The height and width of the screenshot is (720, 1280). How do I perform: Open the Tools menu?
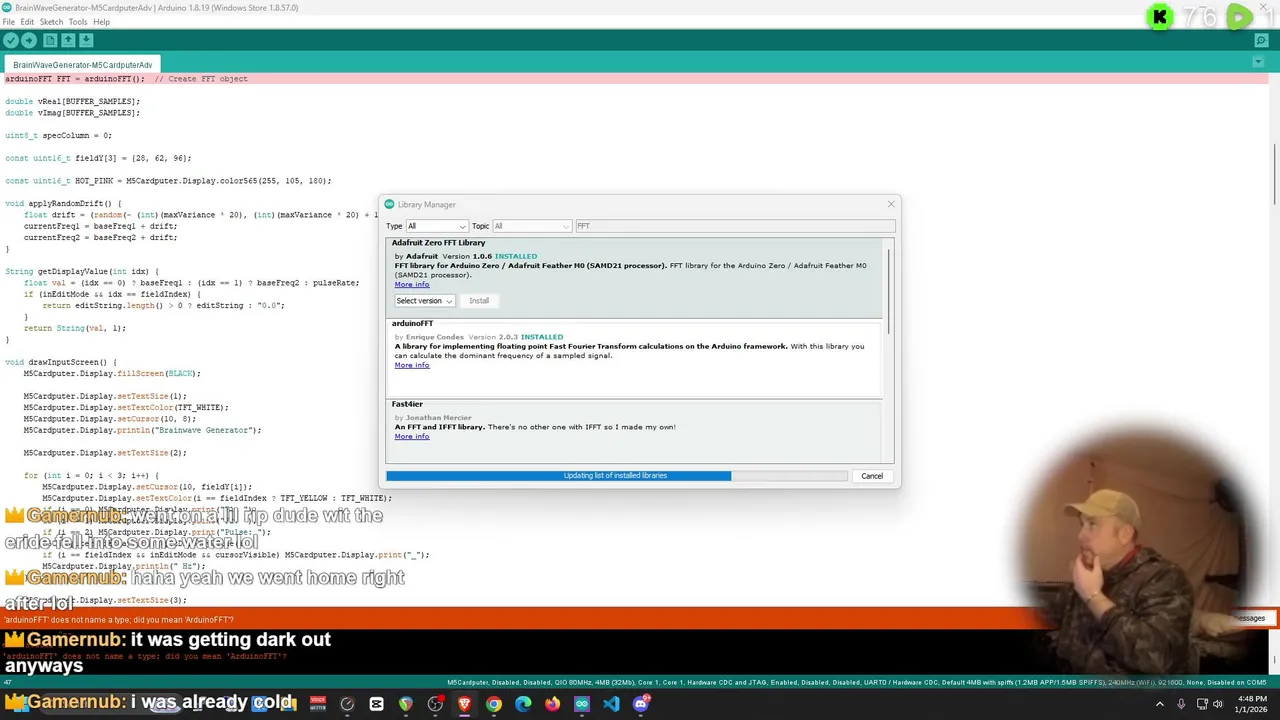[78, 22]
